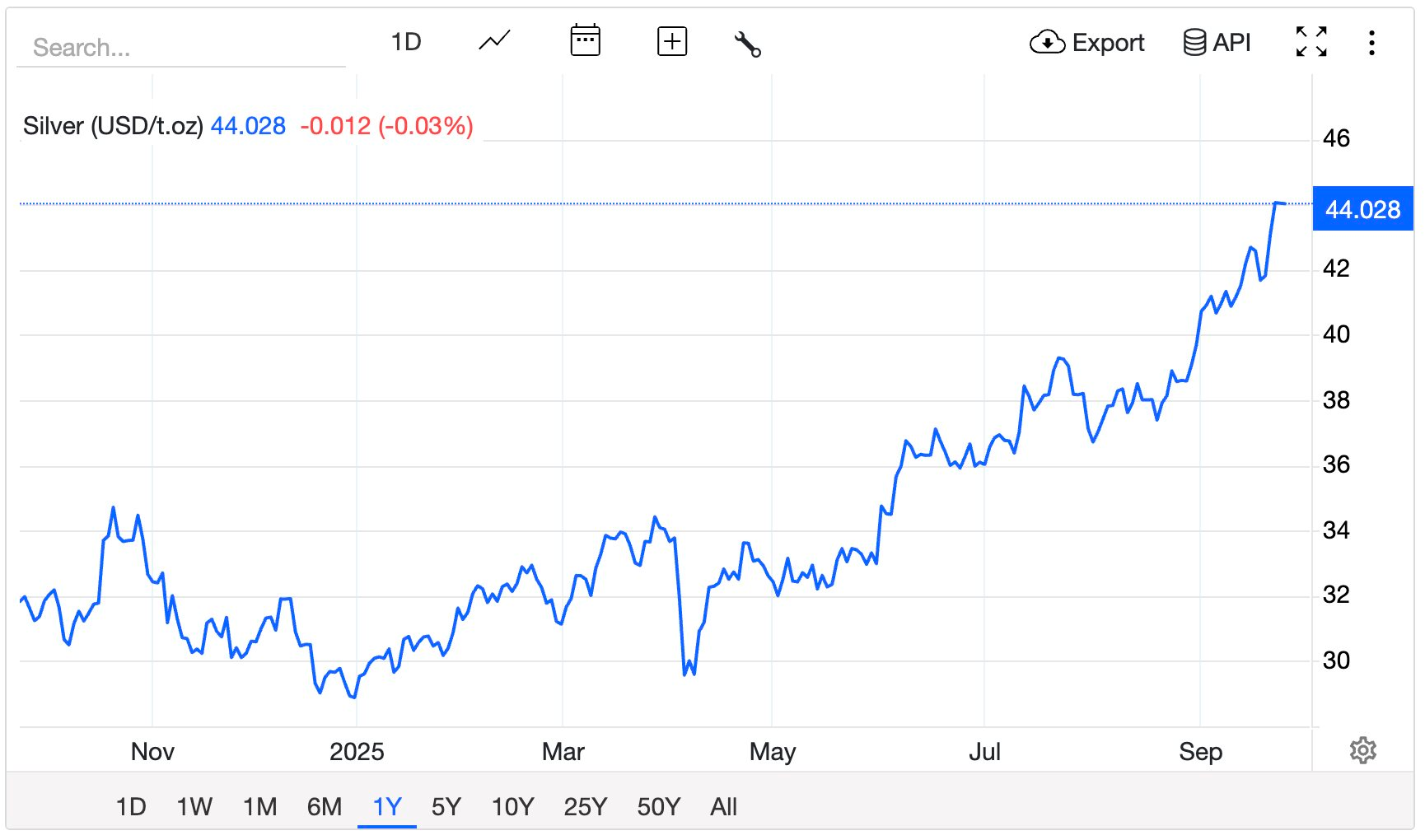The width and height of the screenshot is (1425, 840).
Task: Select the 5Y time range tab
Action: [x=446, y=806]
